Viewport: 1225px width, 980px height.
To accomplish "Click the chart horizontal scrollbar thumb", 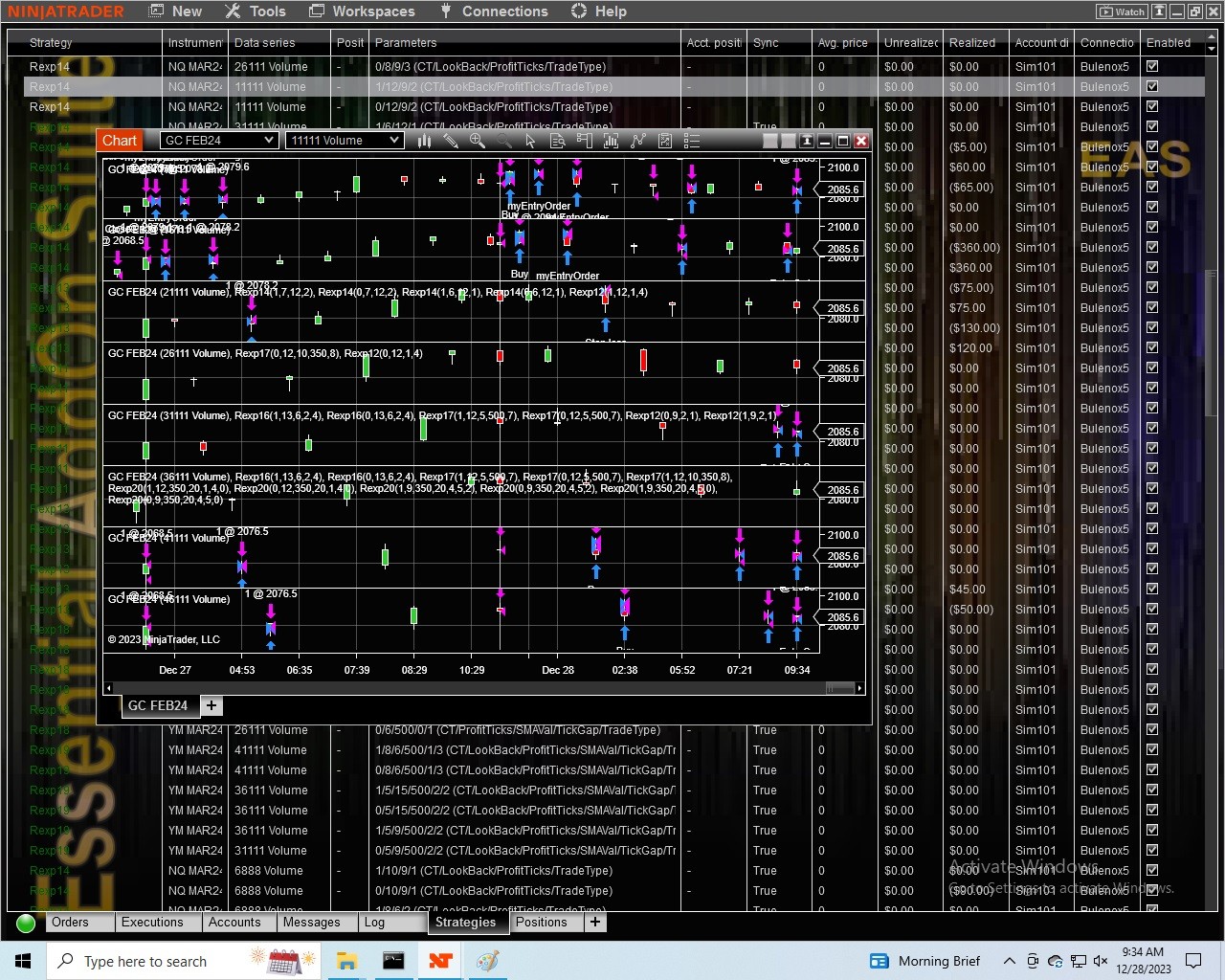I will tap(840, 688).
